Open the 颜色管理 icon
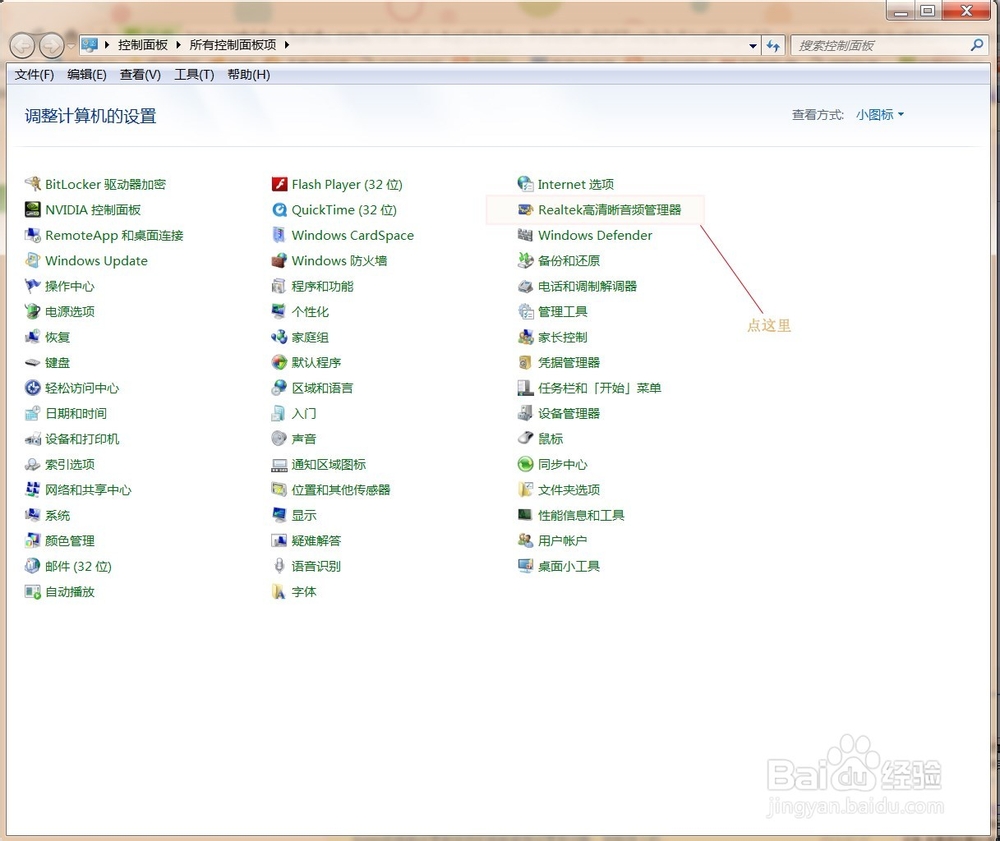Viewport: 1000px width, 841px height. pos(33,541)
